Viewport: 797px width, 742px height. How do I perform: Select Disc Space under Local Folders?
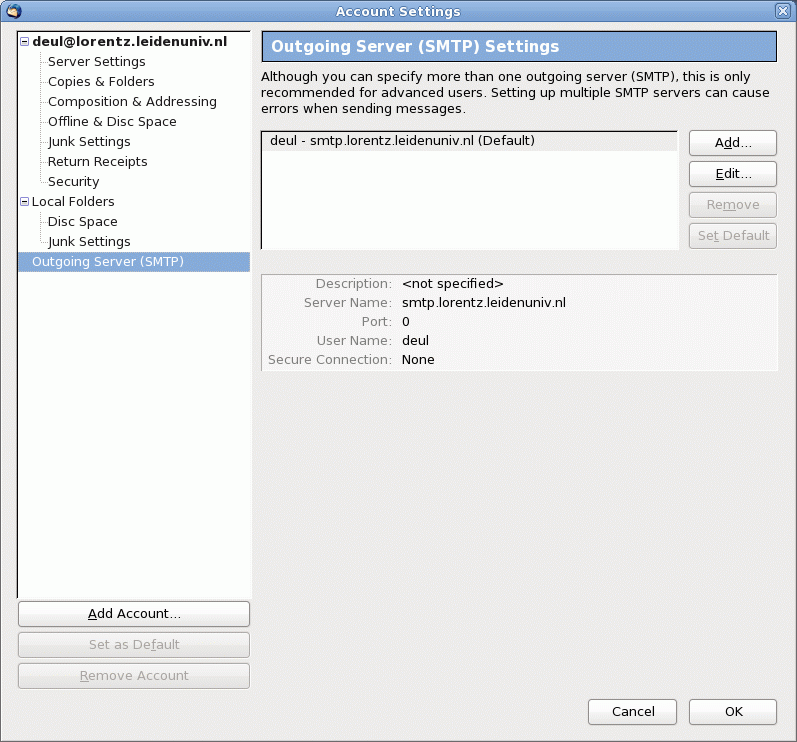82,222
